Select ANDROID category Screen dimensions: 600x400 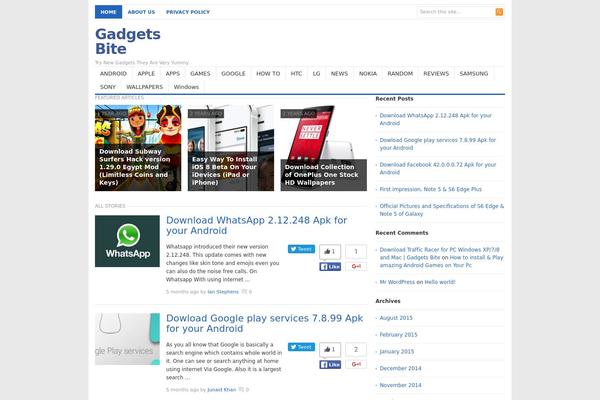click(x=113, y=73)
